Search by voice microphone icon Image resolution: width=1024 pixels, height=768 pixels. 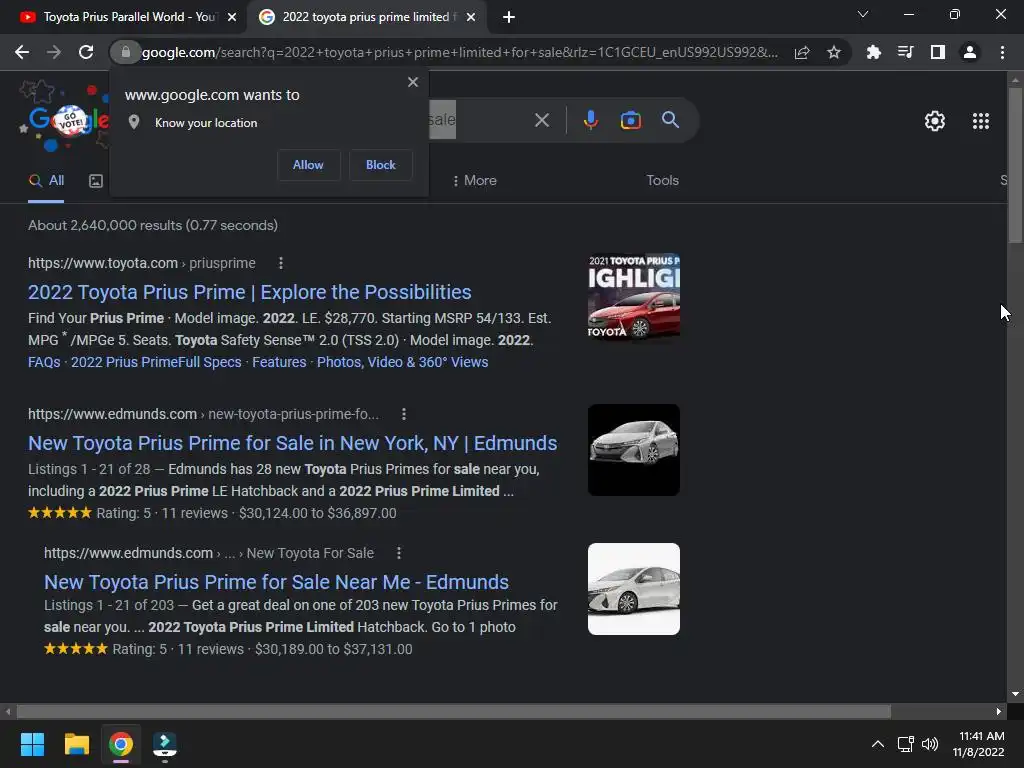(590, 120)
